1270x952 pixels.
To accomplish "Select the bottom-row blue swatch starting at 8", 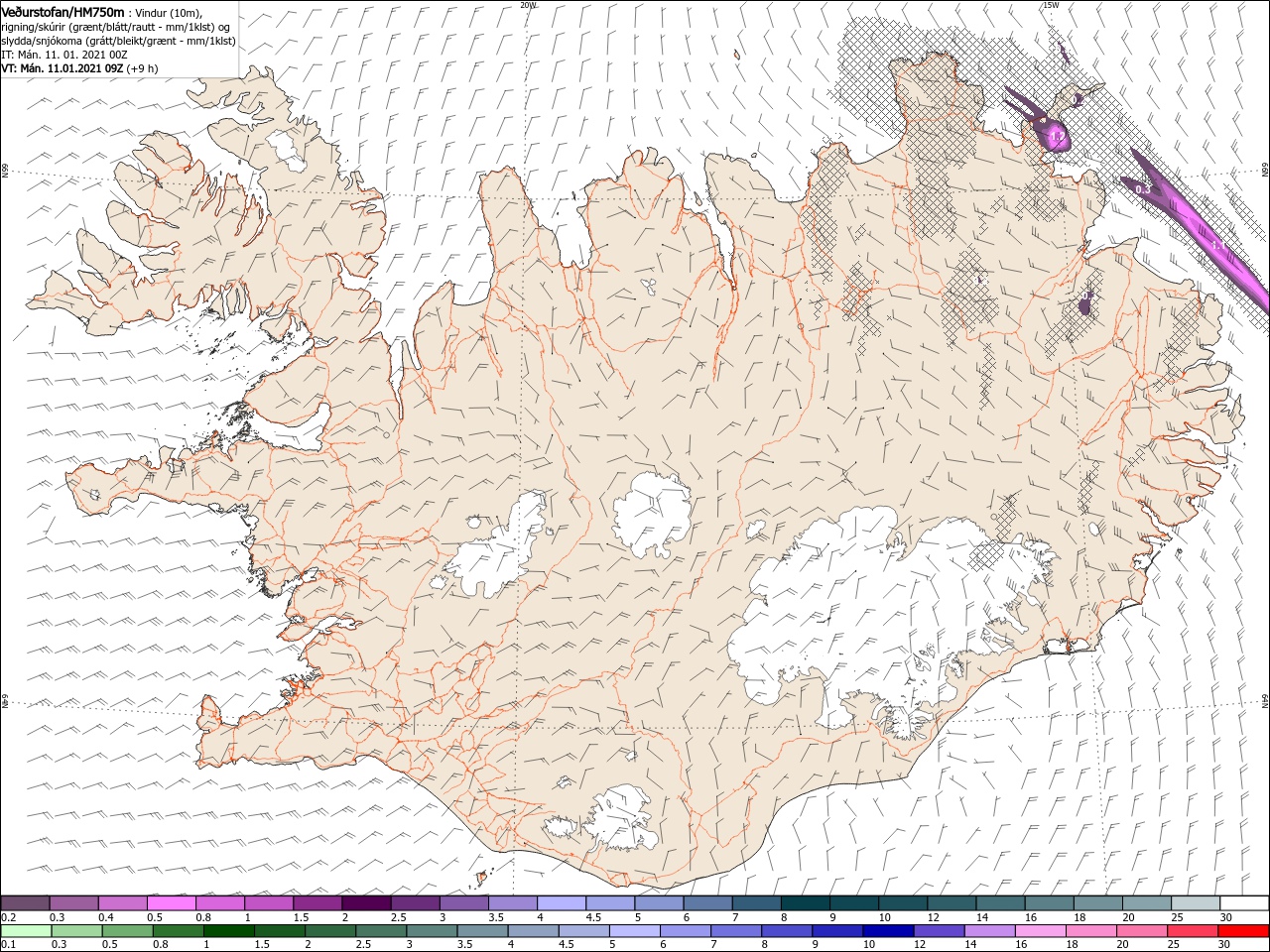I will pos(788,930).
